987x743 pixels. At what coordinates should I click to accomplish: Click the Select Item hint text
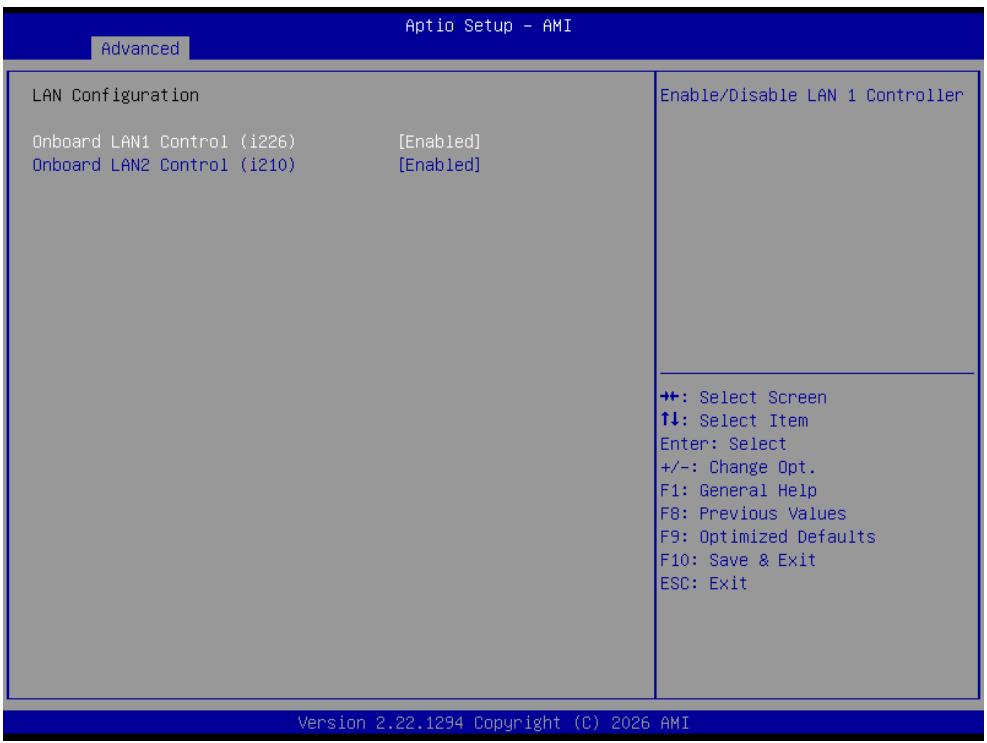pos(753,421)
